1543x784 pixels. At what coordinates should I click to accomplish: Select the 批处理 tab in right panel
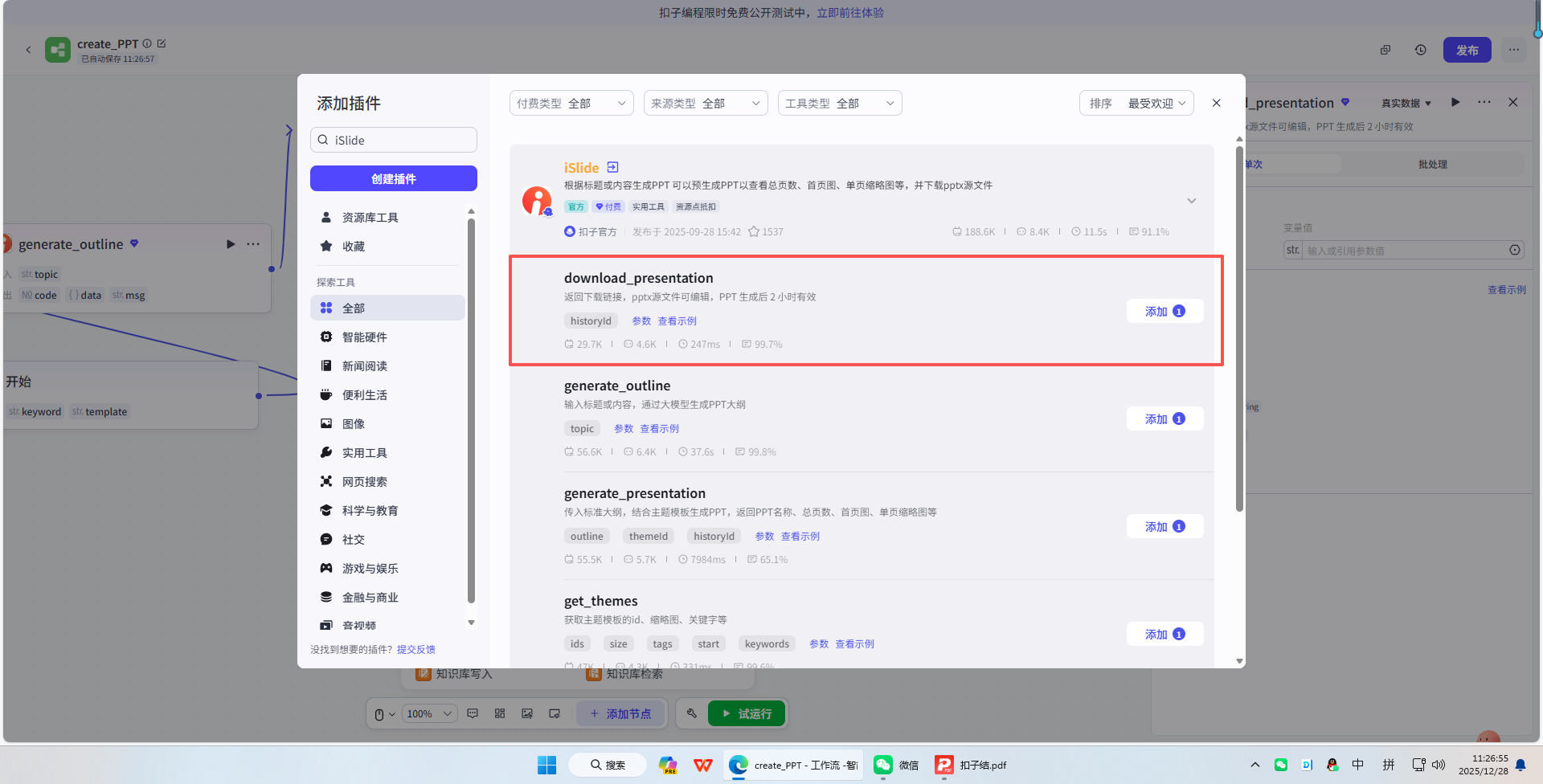(1433, 164)
